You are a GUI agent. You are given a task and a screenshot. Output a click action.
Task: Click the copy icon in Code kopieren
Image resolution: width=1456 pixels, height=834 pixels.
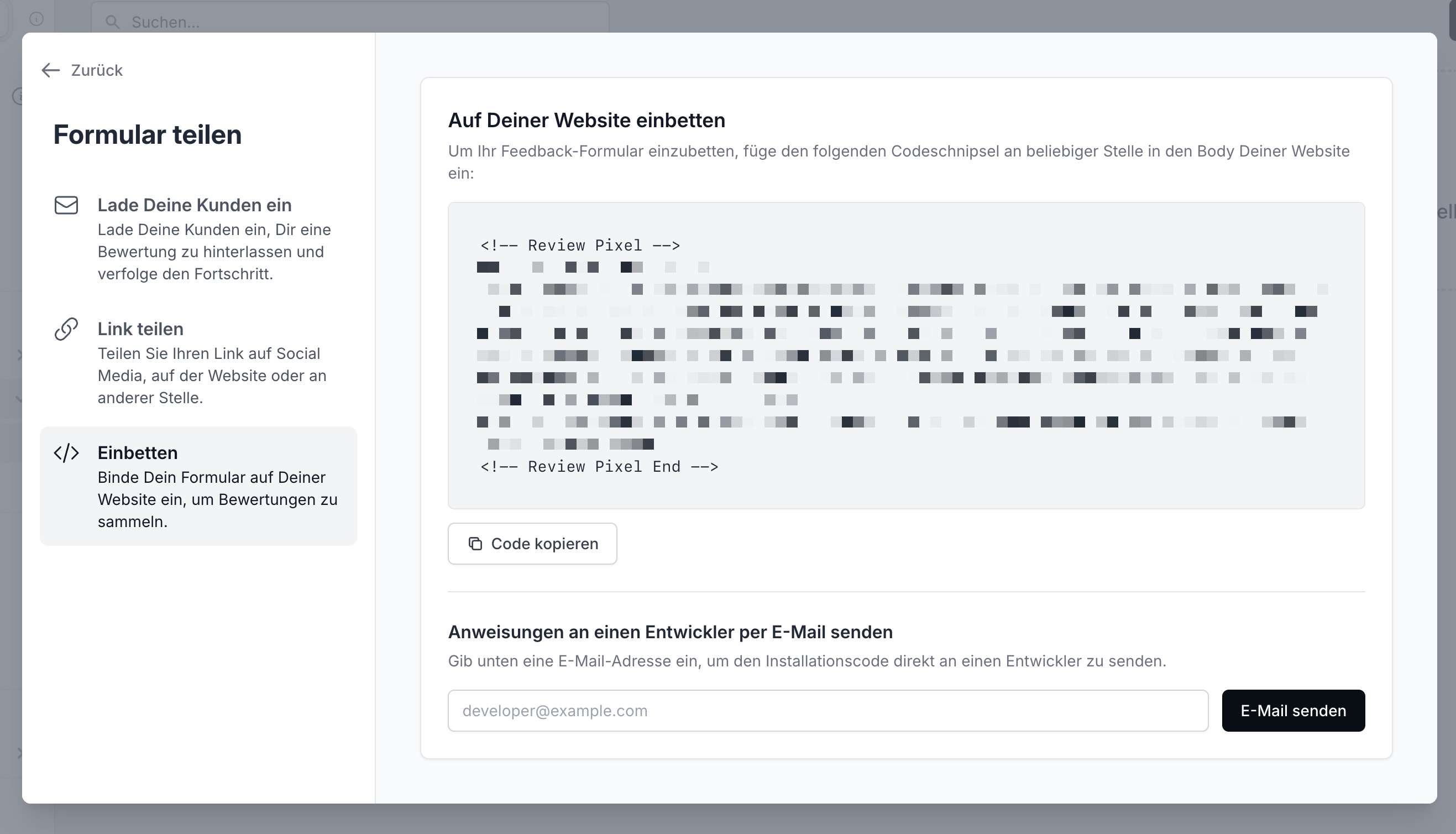tap(475, 544)
